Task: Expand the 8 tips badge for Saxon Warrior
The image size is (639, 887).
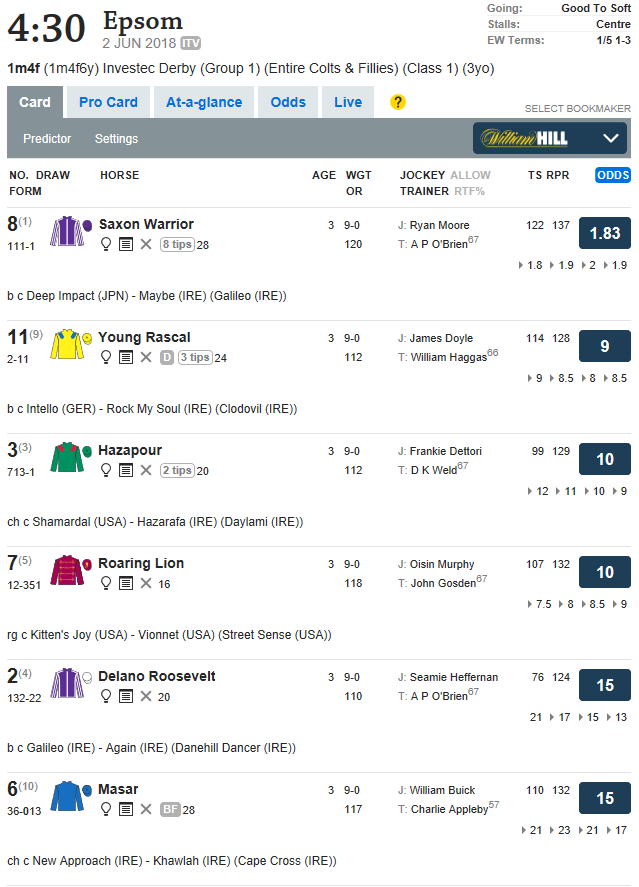Action: [x=178, y=244]
